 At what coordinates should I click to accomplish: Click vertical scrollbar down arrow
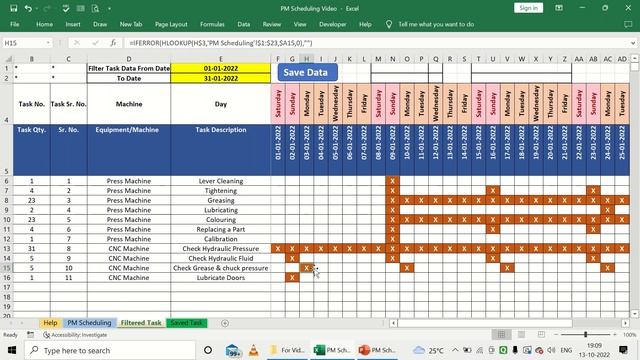tap(635, 313)
